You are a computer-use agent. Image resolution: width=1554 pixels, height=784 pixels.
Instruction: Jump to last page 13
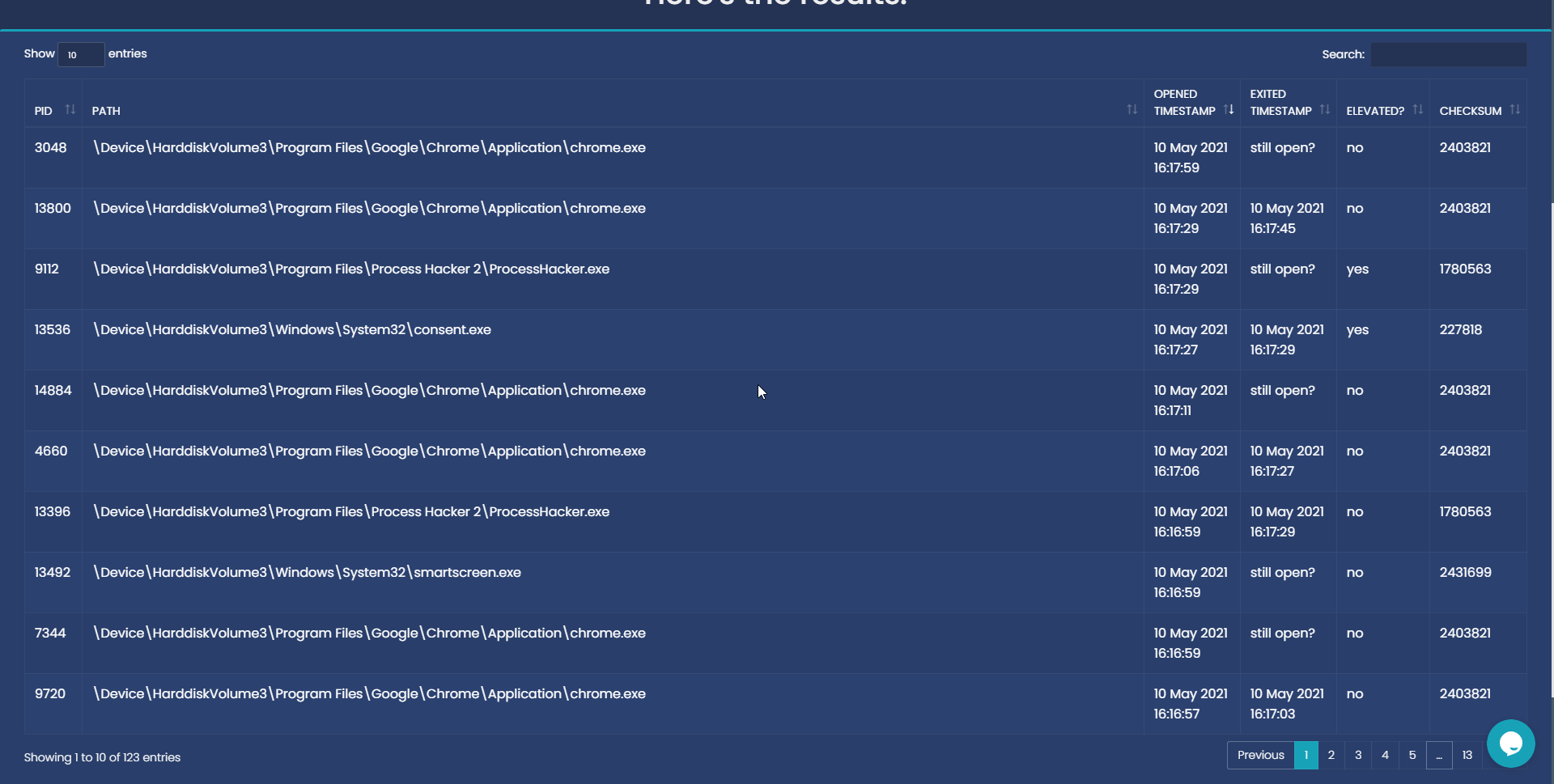[1467, 755]
